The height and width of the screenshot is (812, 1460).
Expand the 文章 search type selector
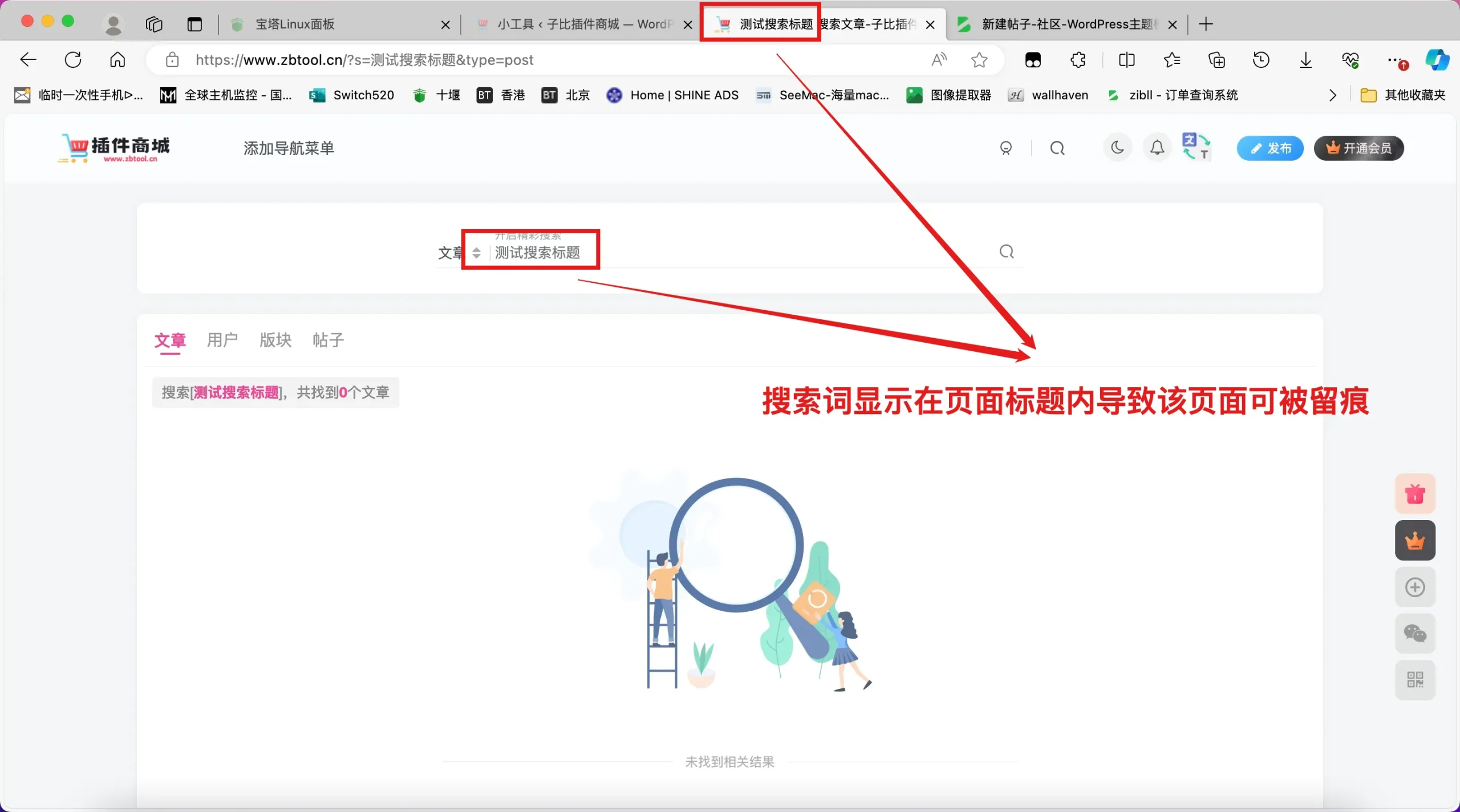(x=460, y=253)
